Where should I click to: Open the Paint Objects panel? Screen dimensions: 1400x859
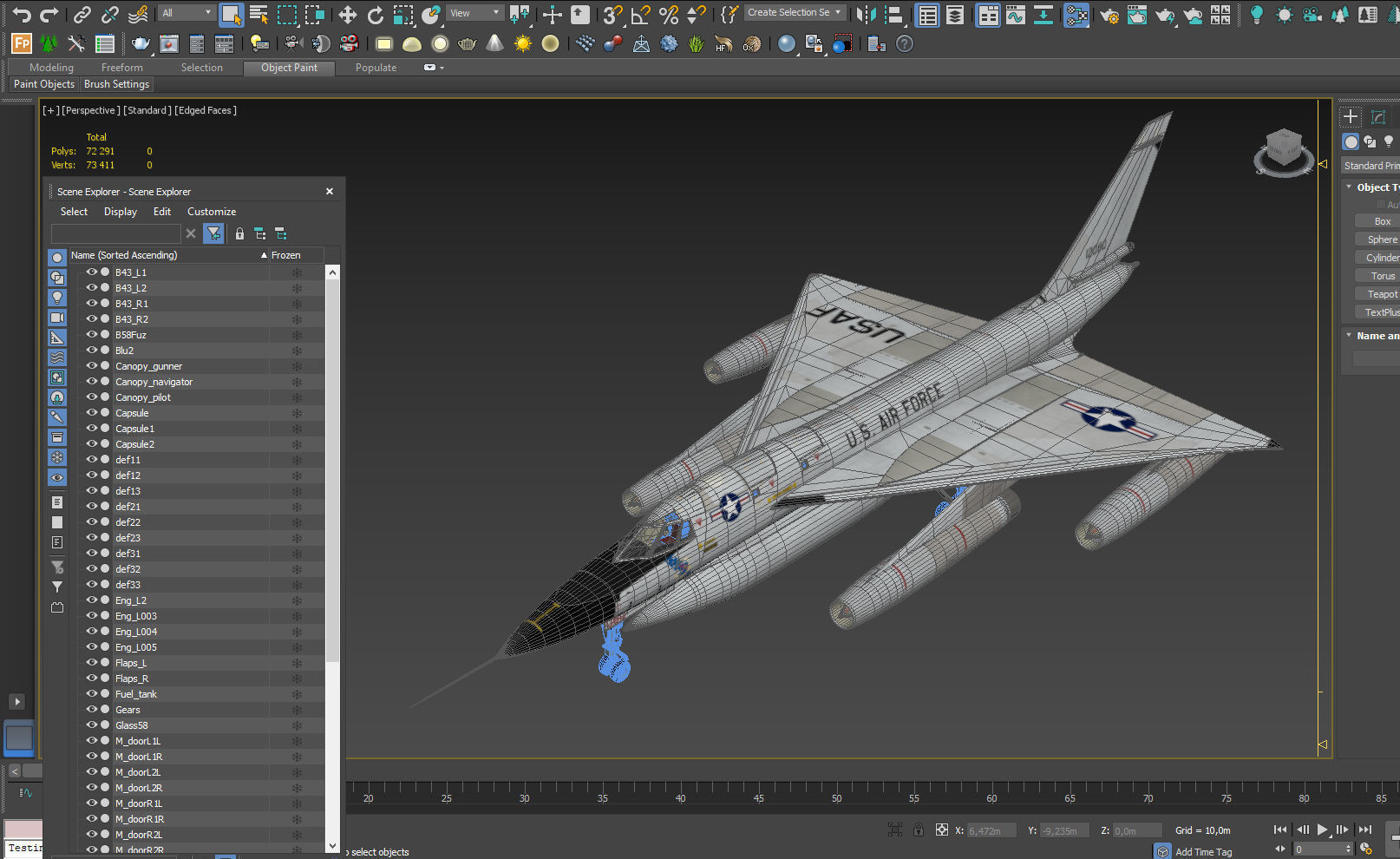pos(44,84)
